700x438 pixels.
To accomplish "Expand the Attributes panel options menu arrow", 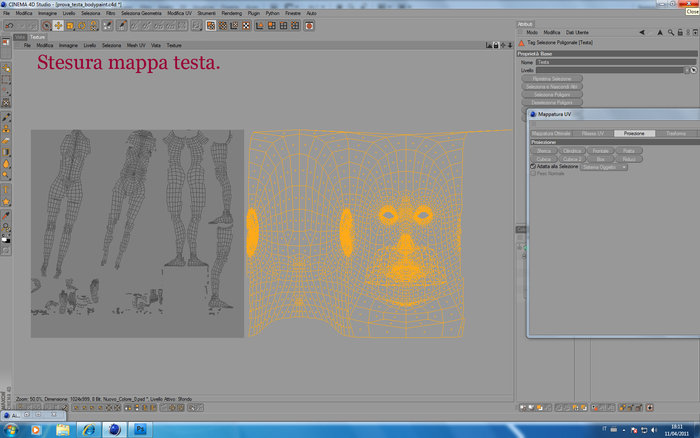I will pyautogui.click(x=695, y=33).
